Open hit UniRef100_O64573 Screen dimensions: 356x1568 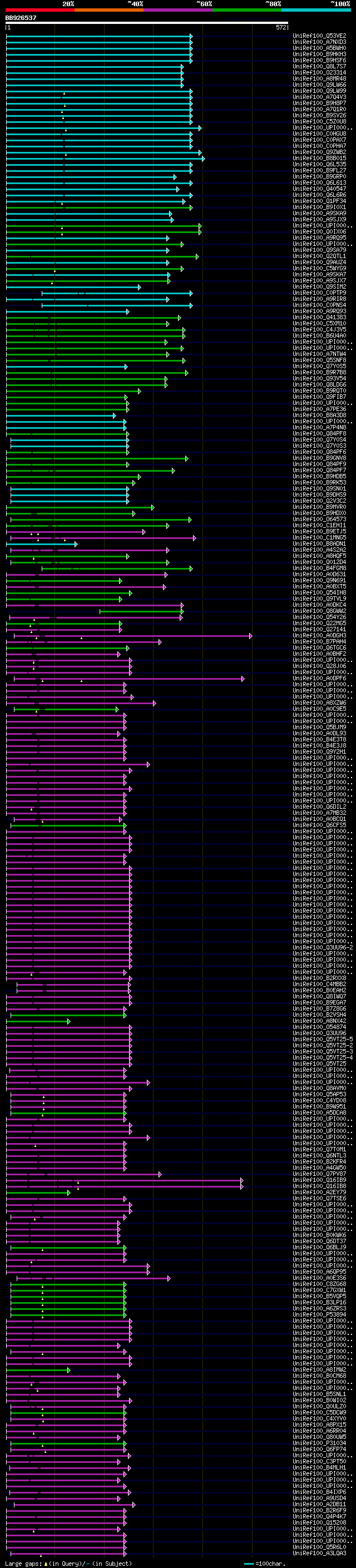click(x=319, y=519)
